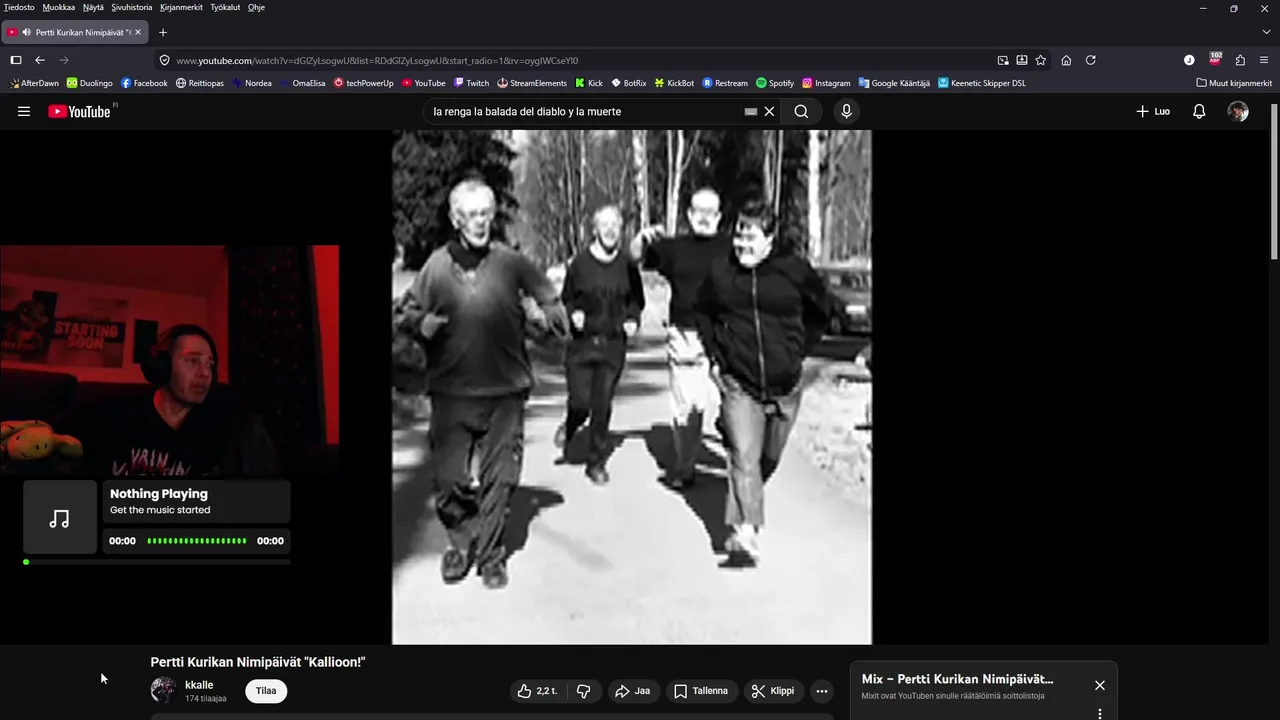1280x720 pixels.
Task: Open the Mix playlist three-dot options
Action: [1099, 714]
